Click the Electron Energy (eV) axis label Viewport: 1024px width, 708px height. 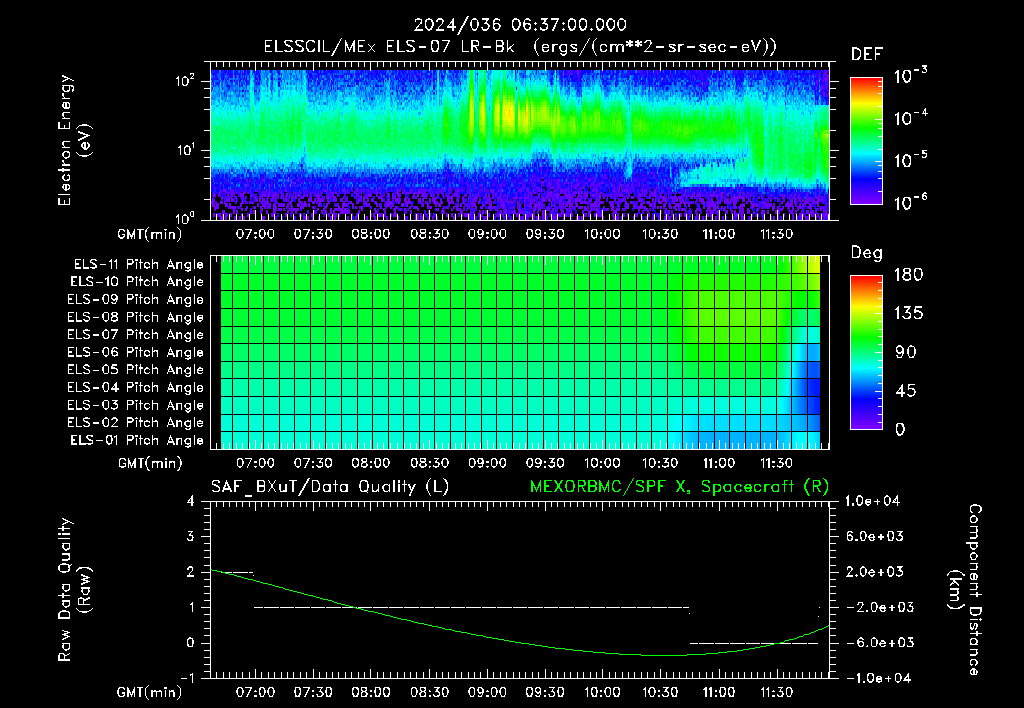(x=74, y=140)
